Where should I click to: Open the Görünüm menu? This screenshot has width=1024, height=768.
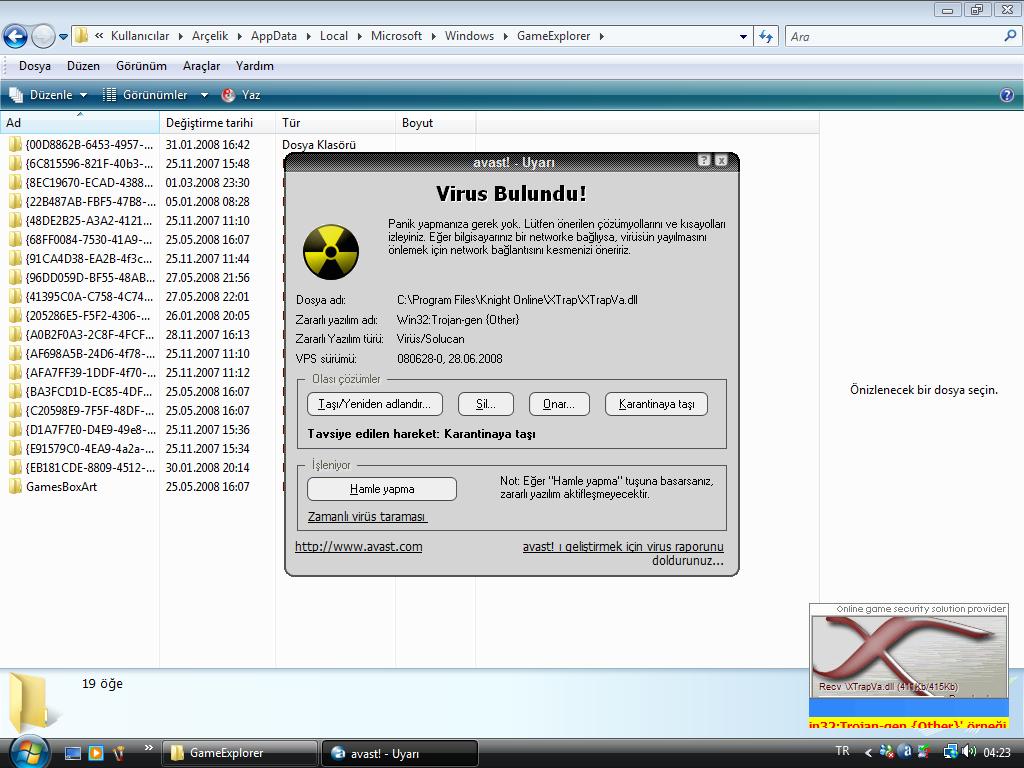[x=141, y=66]
